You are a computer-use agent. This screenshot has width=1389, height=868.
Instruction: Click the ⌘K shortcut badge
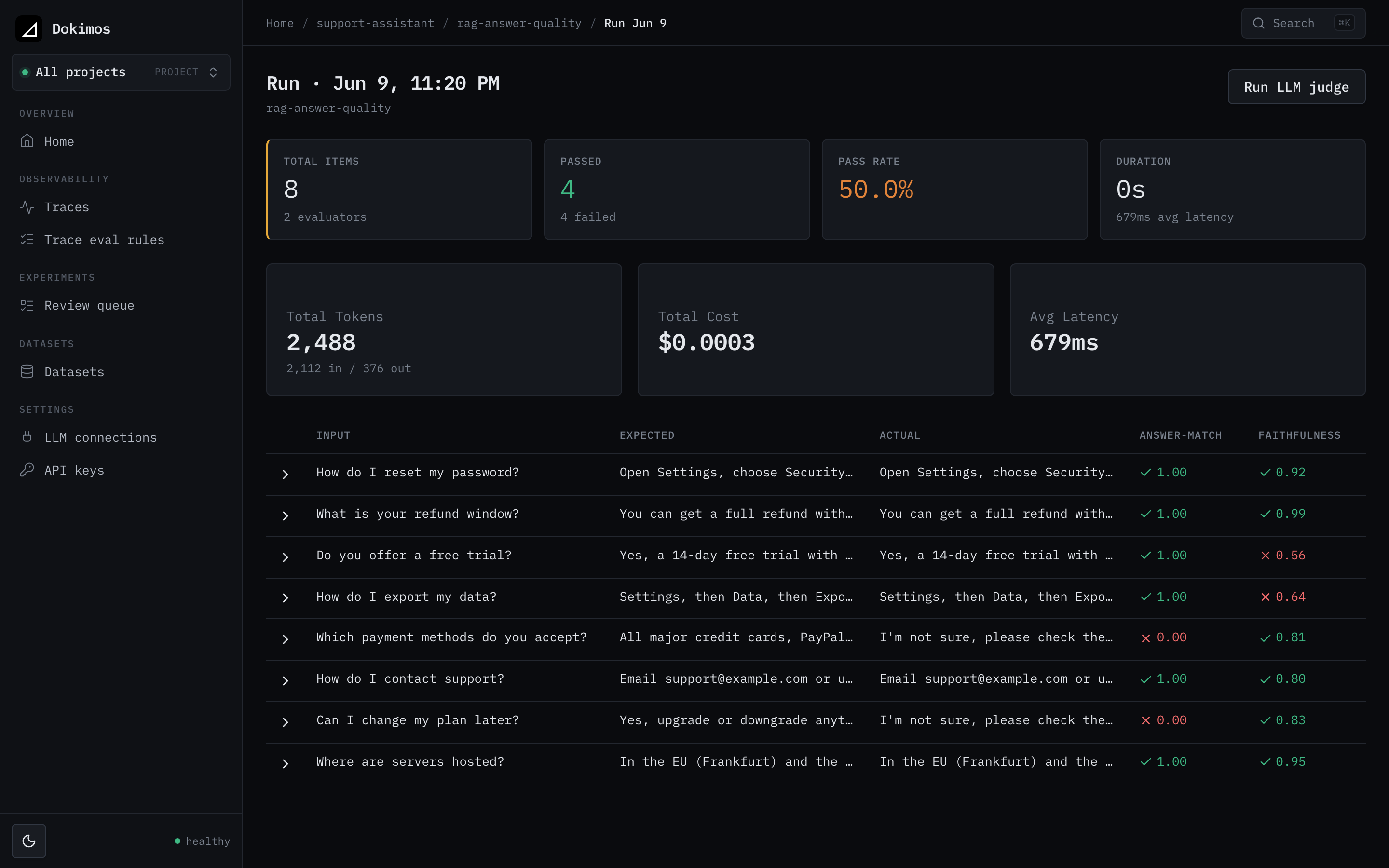(1344, 23)
